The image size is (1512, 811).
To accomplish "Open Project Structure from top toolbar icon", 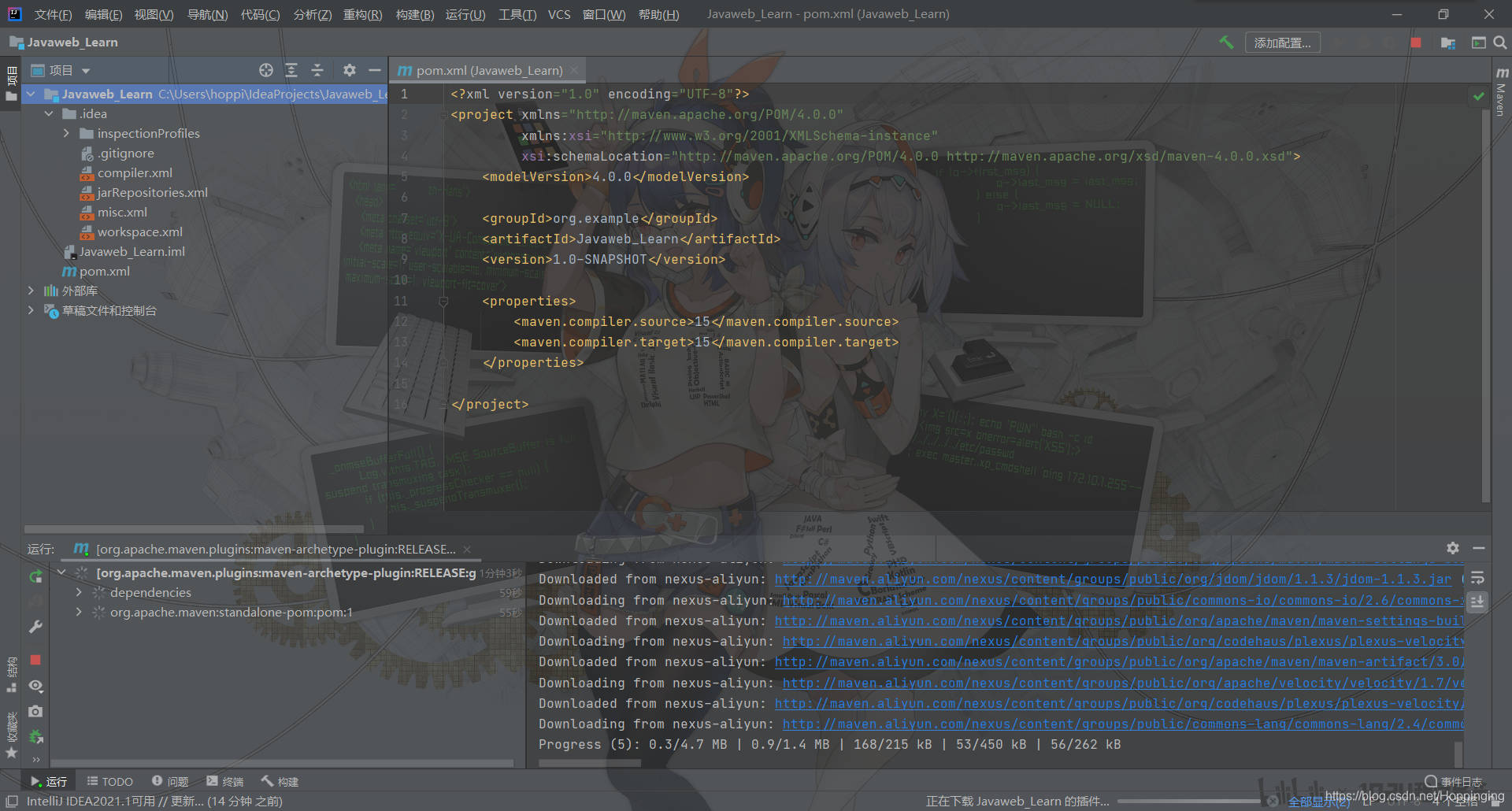I will click(x=1448, y=43).
